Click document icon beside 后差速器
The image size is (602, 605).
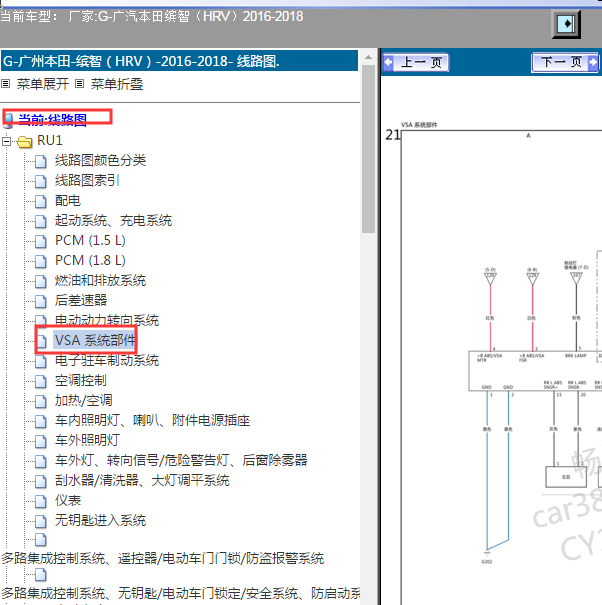coord(41,302)
